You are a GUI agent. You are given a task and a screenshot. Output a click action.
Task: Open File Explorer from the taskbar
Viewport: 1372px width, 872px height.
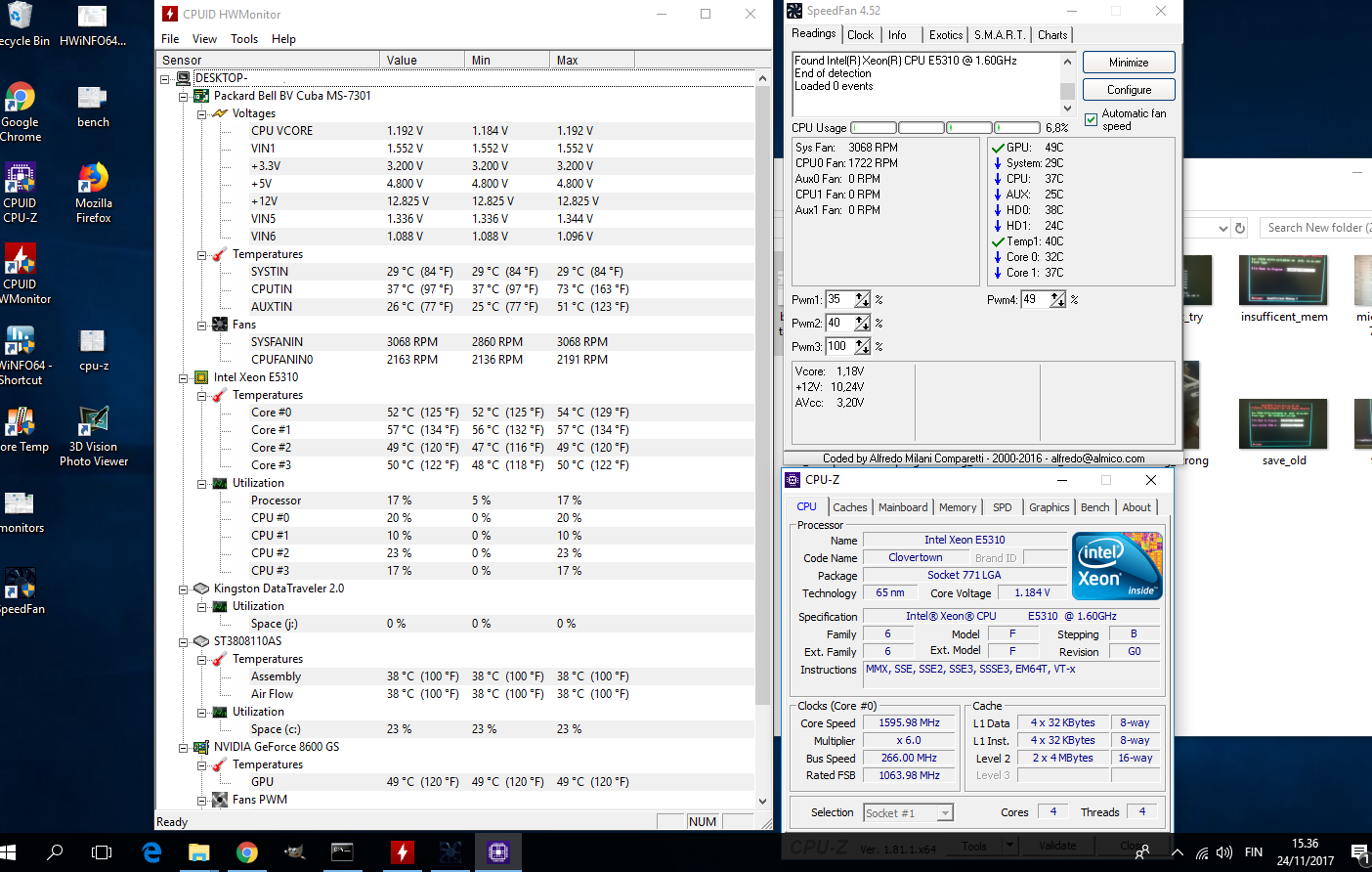pos(199,852)
